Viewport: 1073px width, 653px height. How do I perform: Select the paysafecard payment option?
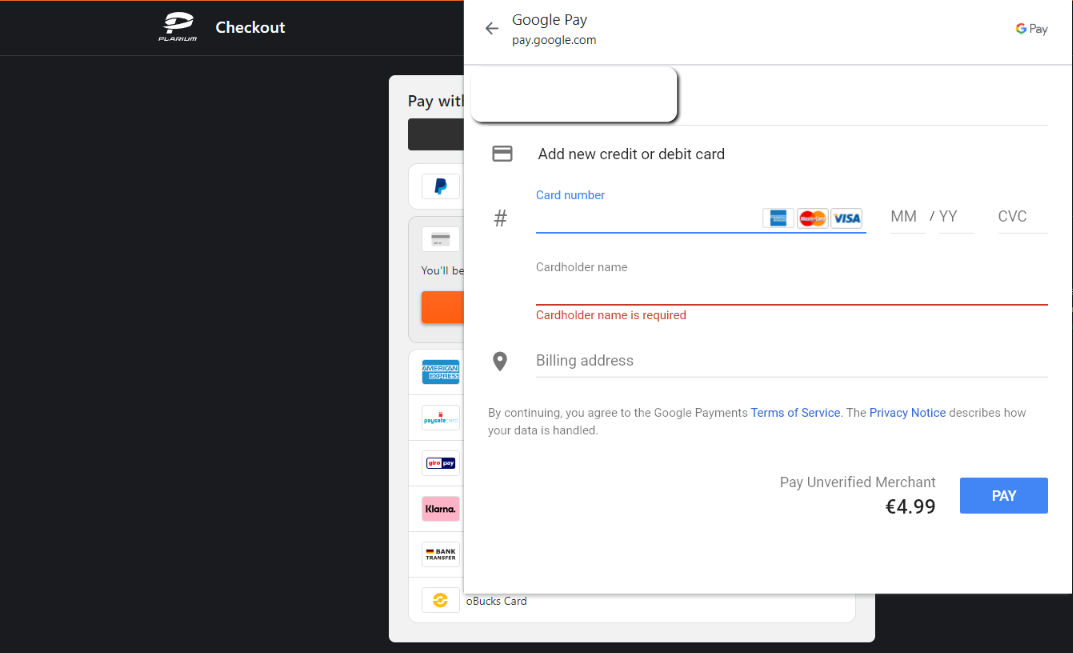pos(441,418)
